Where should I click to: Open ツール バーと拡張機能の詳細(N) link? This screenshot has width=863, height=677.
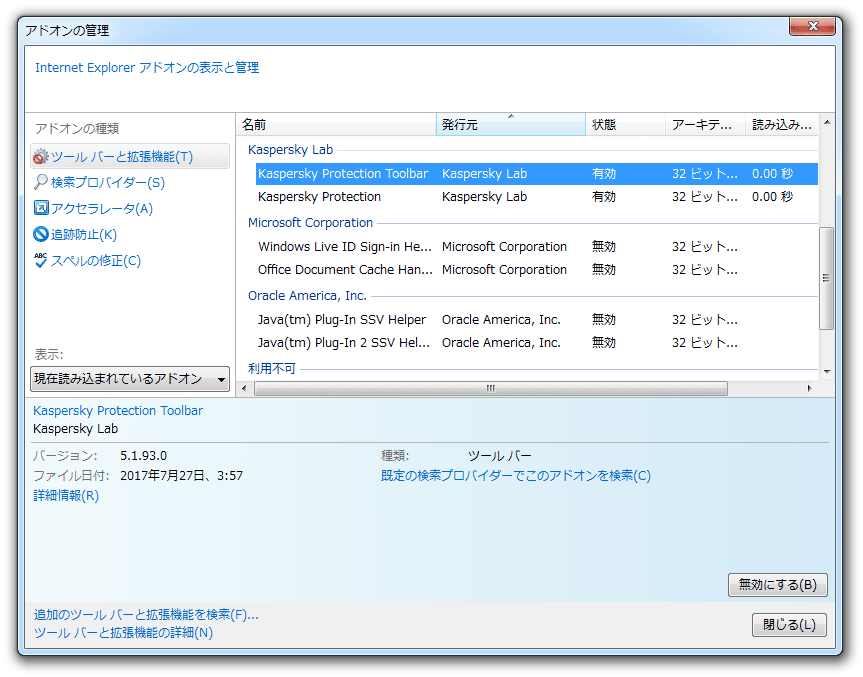tap(123, 633)
